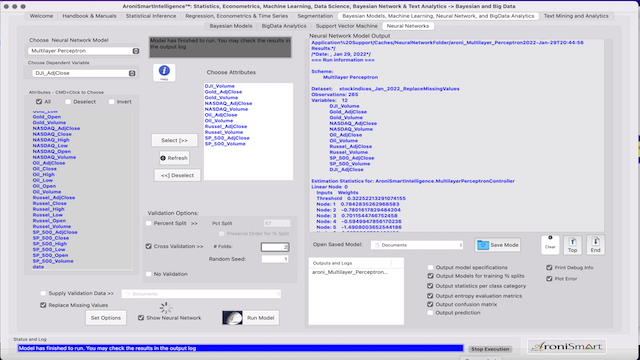This screenshot has width=640, height=360.
Task: Click the Refresh attributes button
Action: click(x=174, y=158)
